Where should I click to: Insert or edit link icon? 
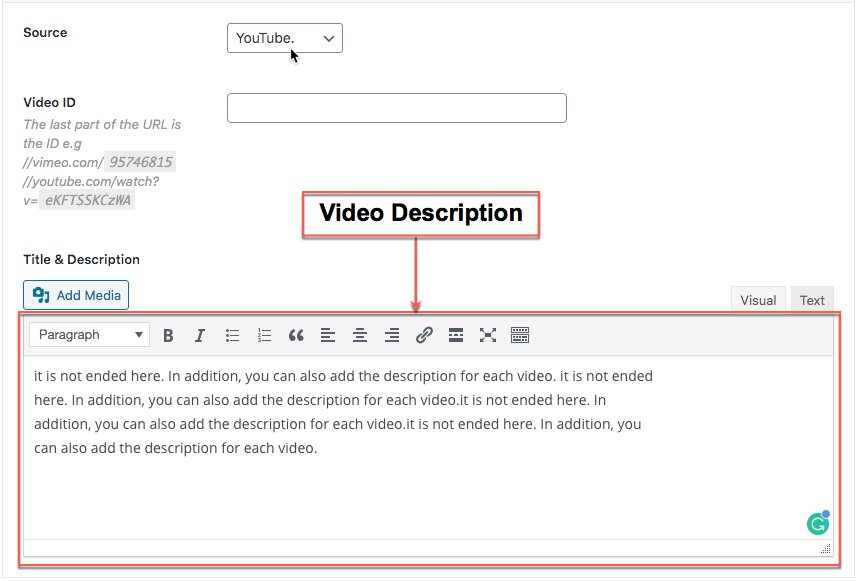click(424, 335)
